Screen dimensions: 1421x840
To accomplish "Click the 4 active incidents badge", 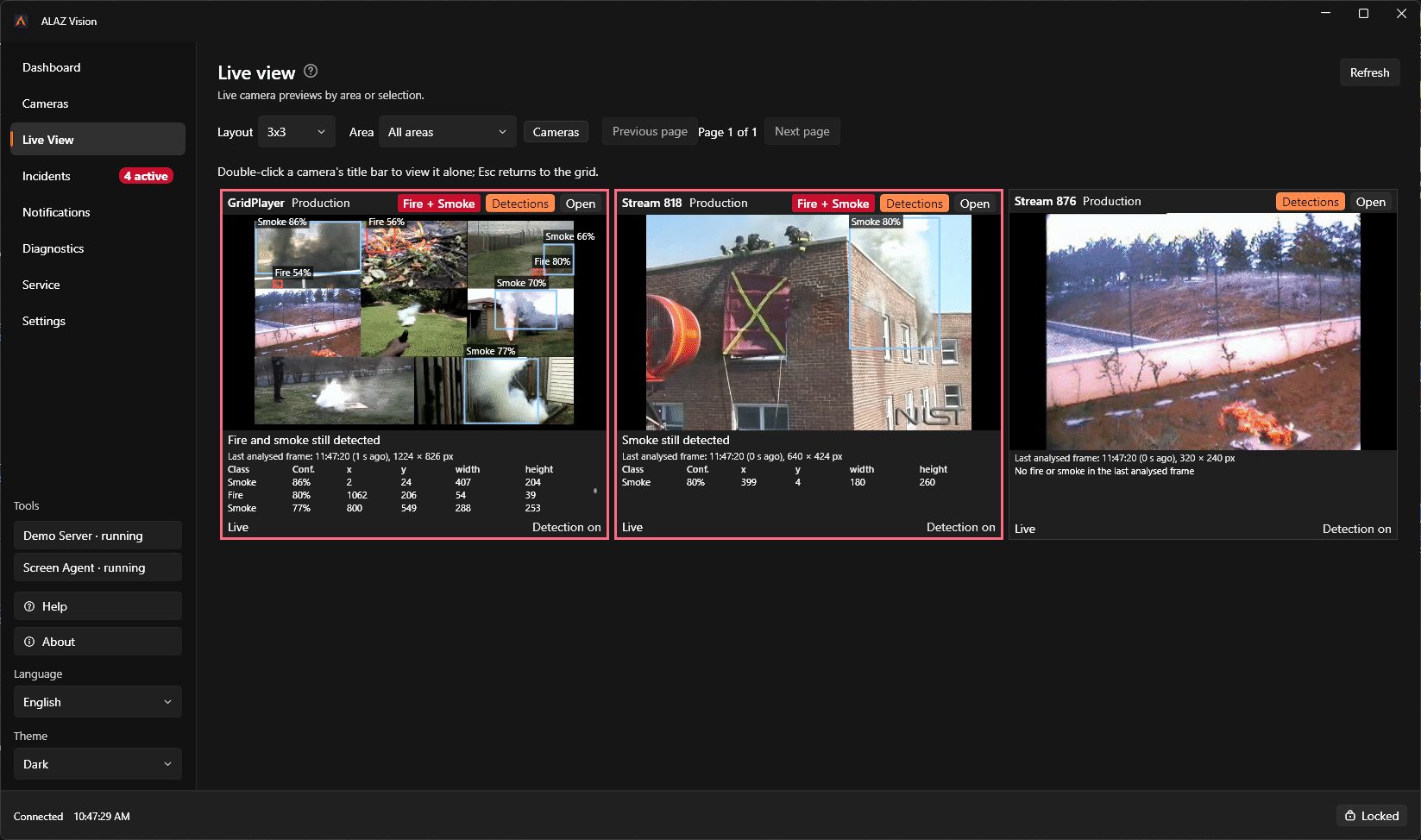I will pyautogui.click(x=146, y=176).
